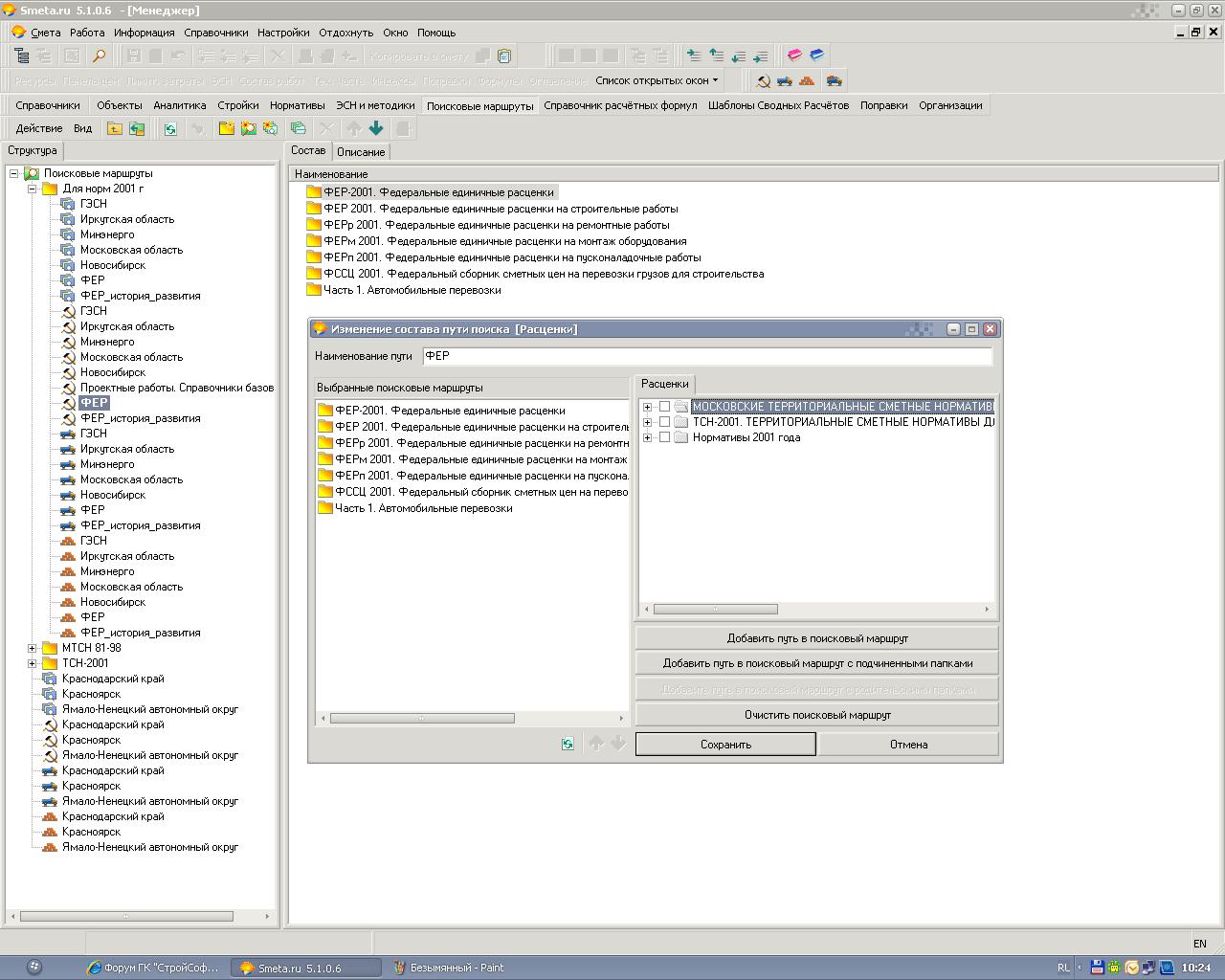
Task: Tick the Нормативы 2001 года checkbox
Action: (x=665, y=437)
